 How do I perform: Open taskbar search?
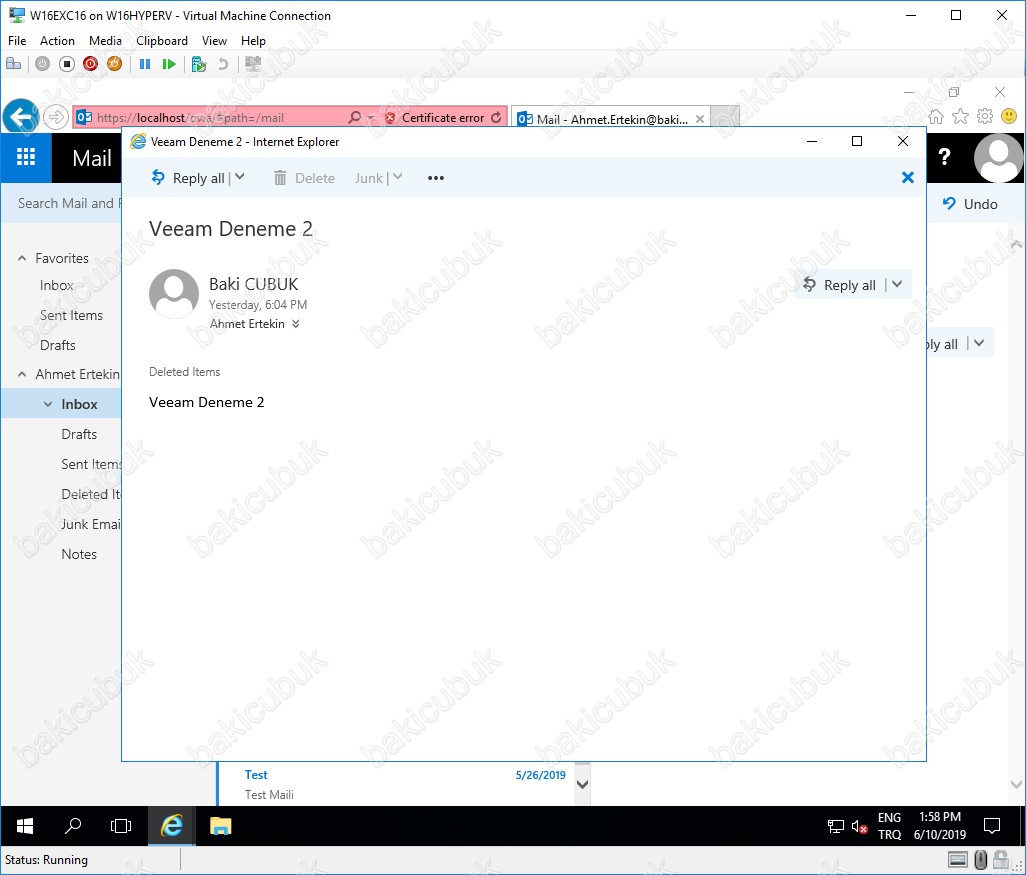pyautogui.click(x=73, y=826)
